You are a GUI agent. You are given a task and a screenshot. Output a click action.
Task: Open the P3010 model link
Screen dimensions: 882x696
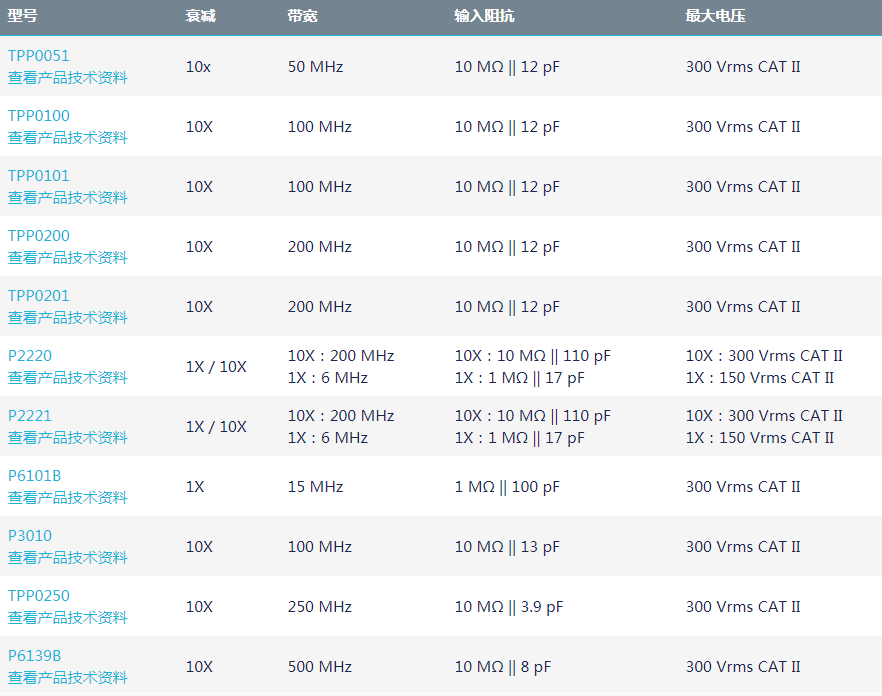[30, 536]
